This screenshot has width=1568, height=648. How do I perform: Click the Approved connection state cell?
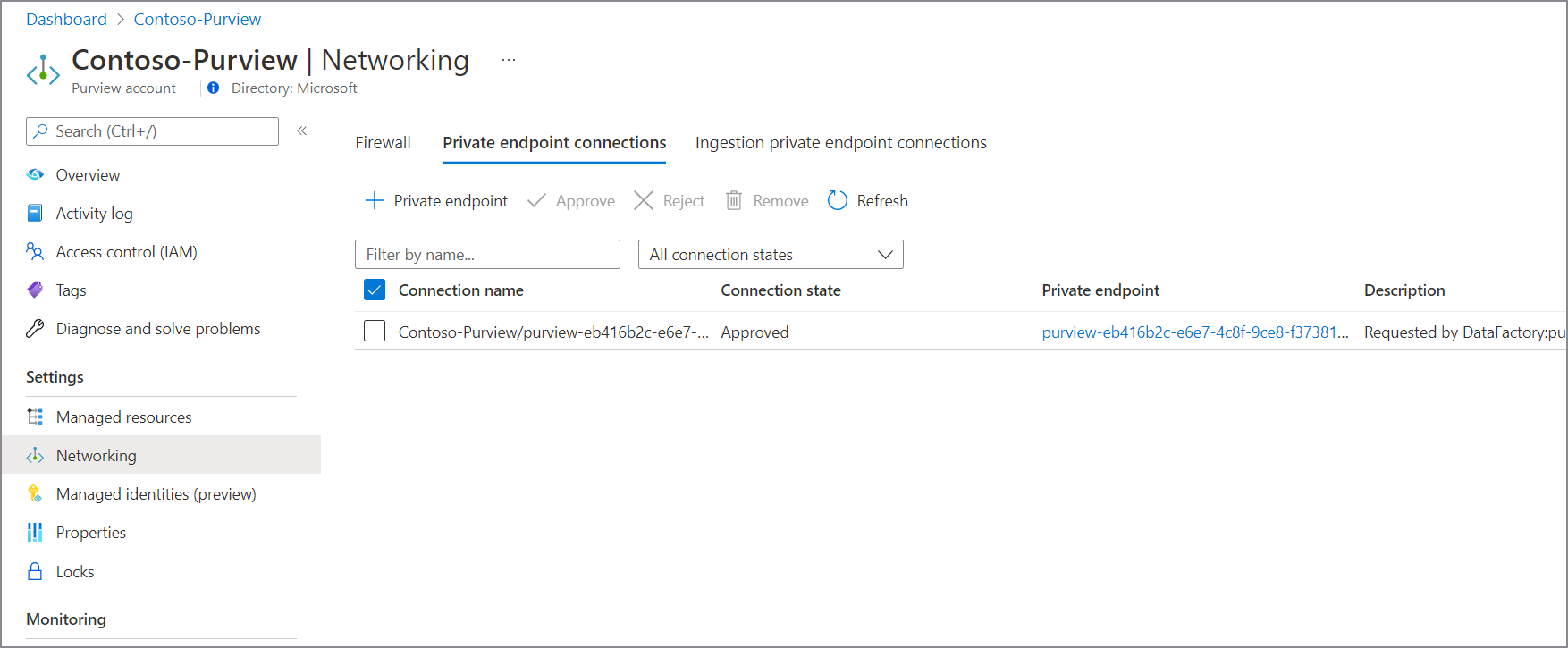pyautogui.click(x=755, y=332)
